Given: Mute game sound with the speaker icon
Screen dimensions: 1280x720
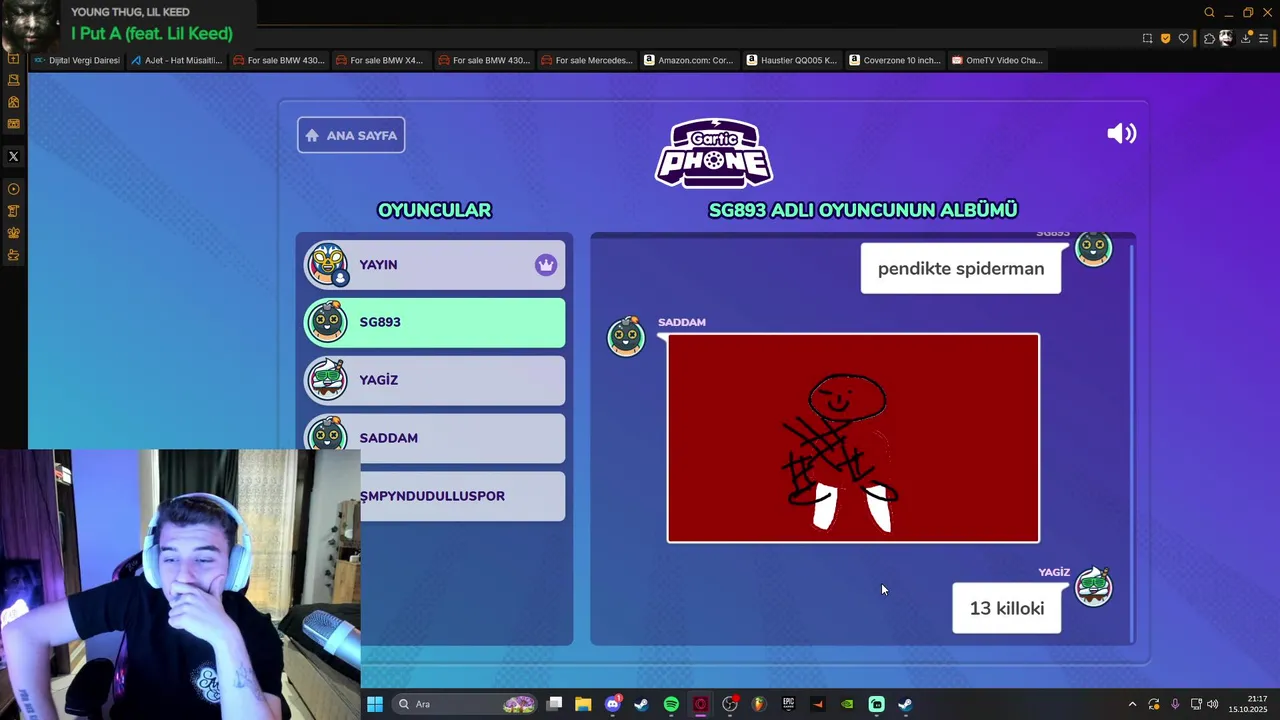Looking at the screenshot, I should coord(1122,134).
